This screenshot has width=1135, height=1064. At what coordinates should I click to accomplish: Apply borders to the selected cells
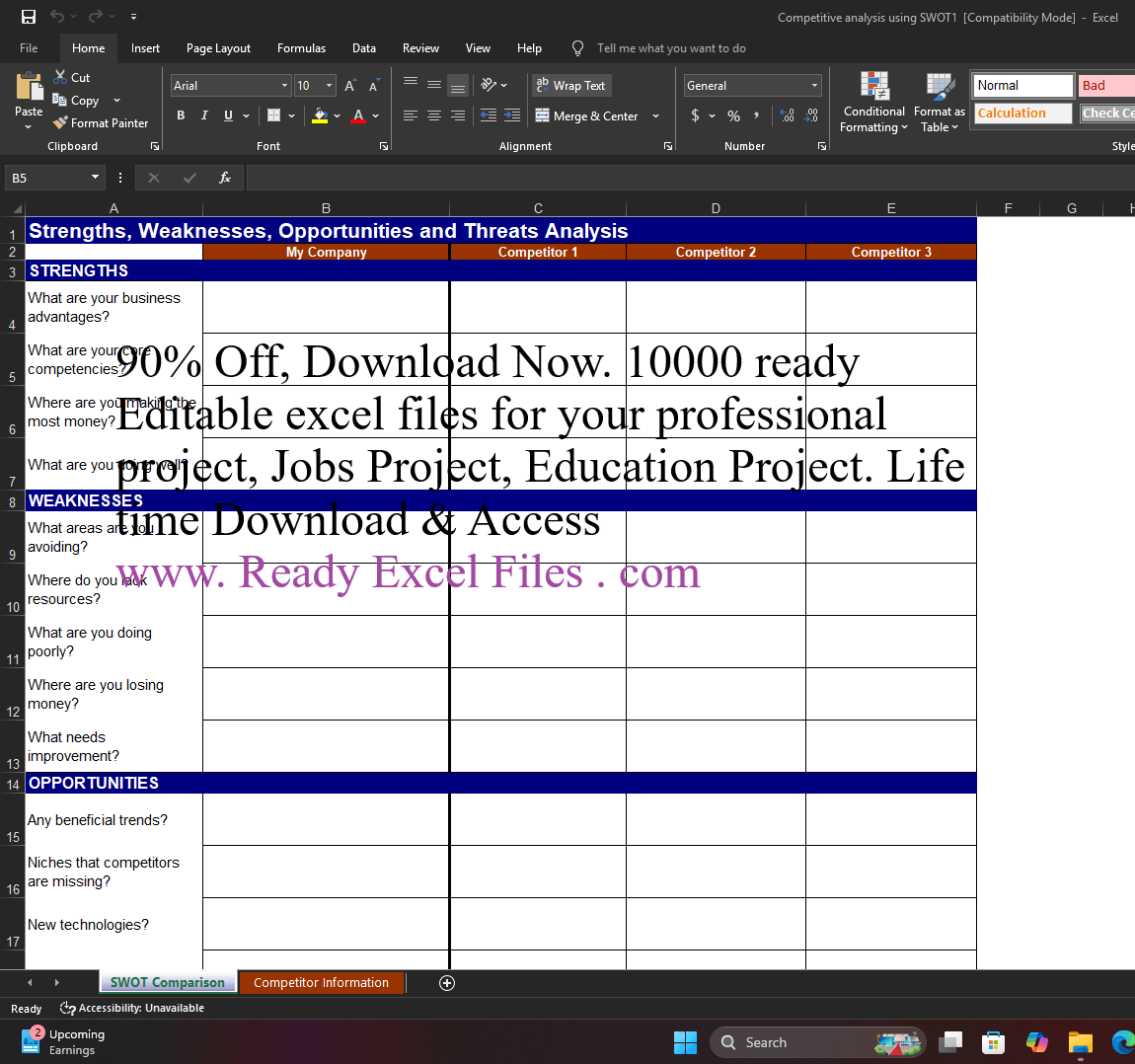(x=273, y=115)
